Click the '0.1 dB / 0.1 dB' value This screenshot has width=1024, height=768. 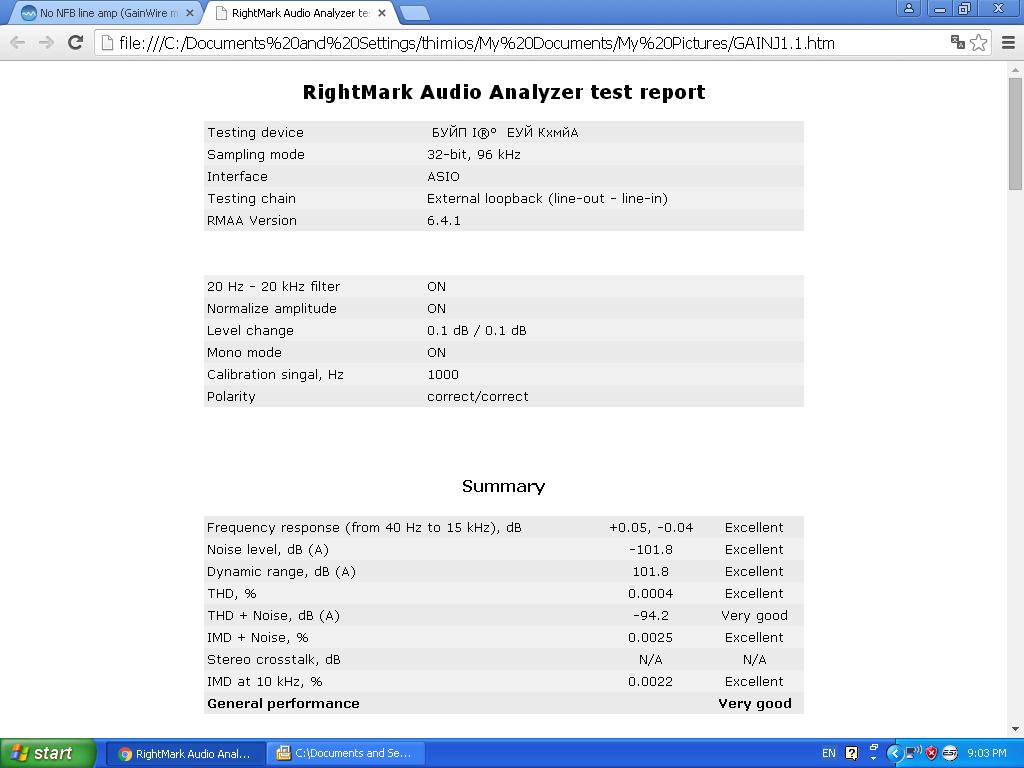coord(477,330)
